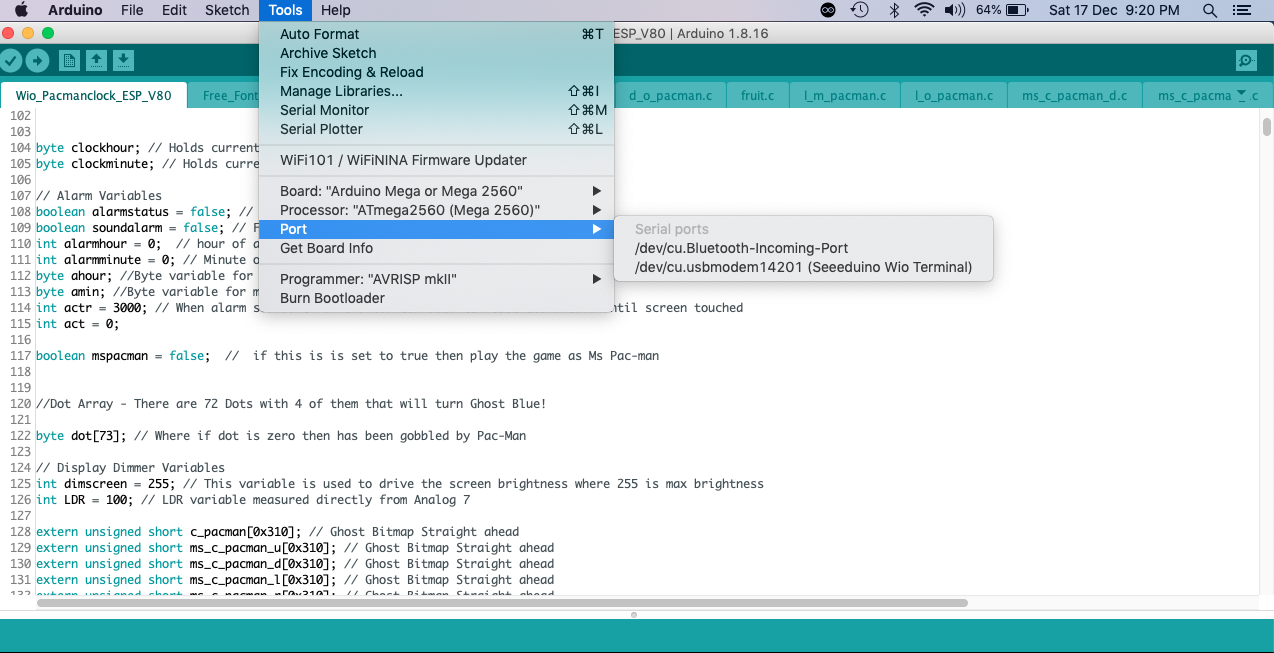
Task: Open the Serial Monitor magnifier icon
Action: [1245, 60]
